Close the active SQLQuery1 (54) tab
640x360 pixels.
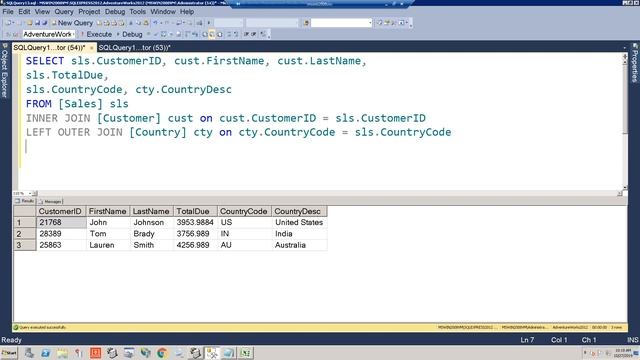click(x=91, y=48)
